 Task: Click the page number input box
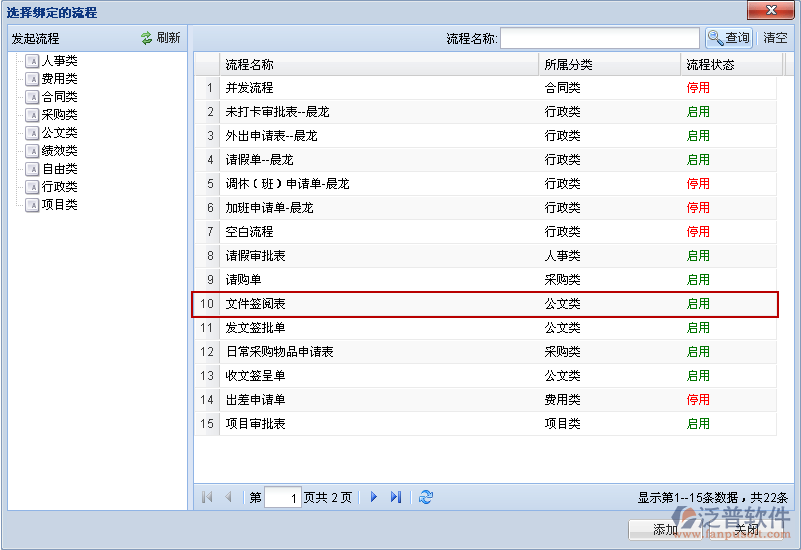[282, 497]
